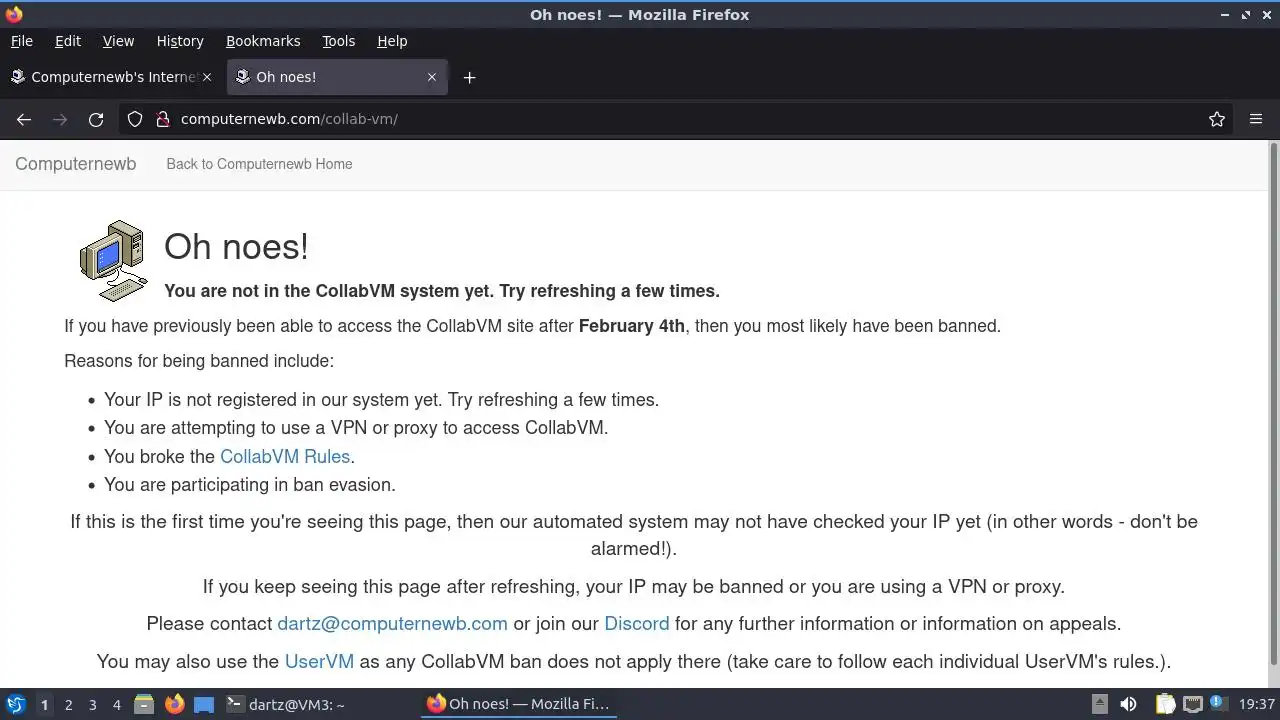Select the 'Oh noes!' tab
Screen dimensions: 1280x720
(337, 77)
